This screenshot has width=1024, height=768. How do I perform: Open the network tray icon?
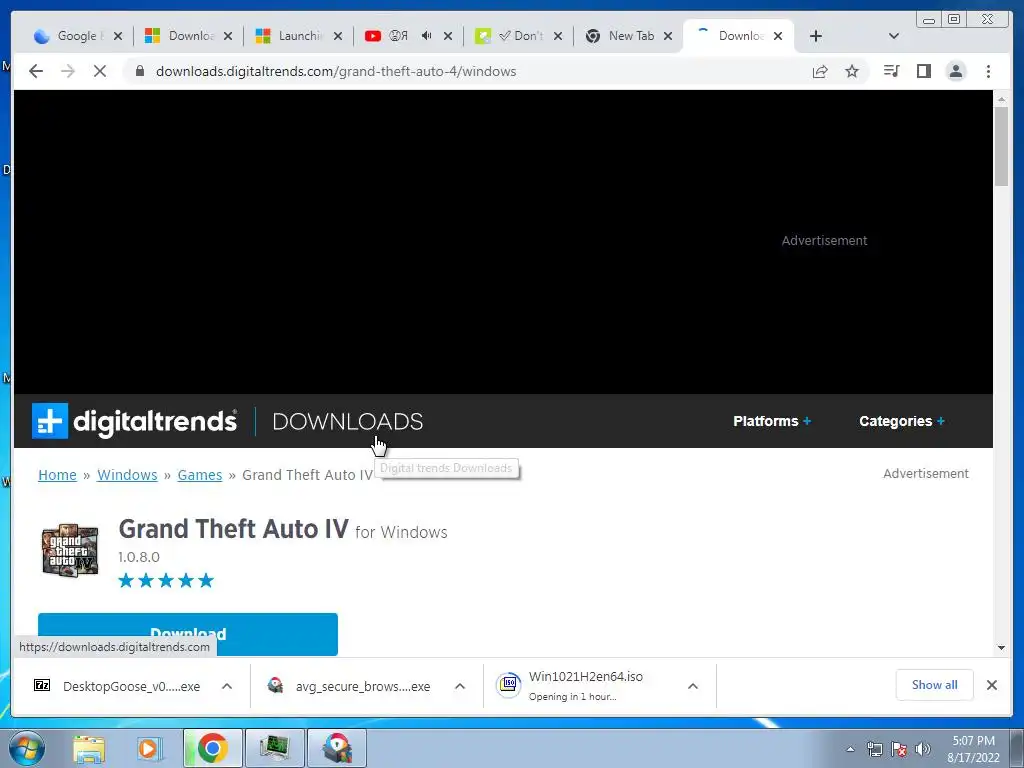(x=874, y=749)
